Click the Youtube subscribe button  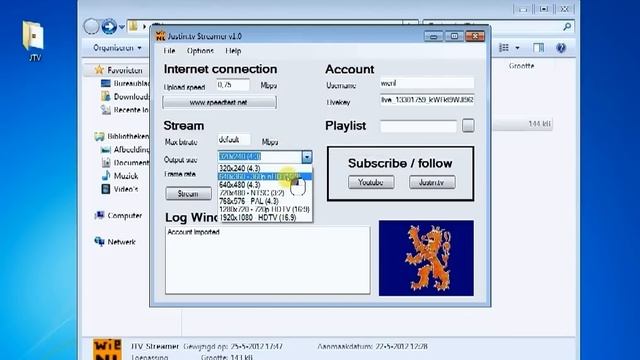click(371, 182)
